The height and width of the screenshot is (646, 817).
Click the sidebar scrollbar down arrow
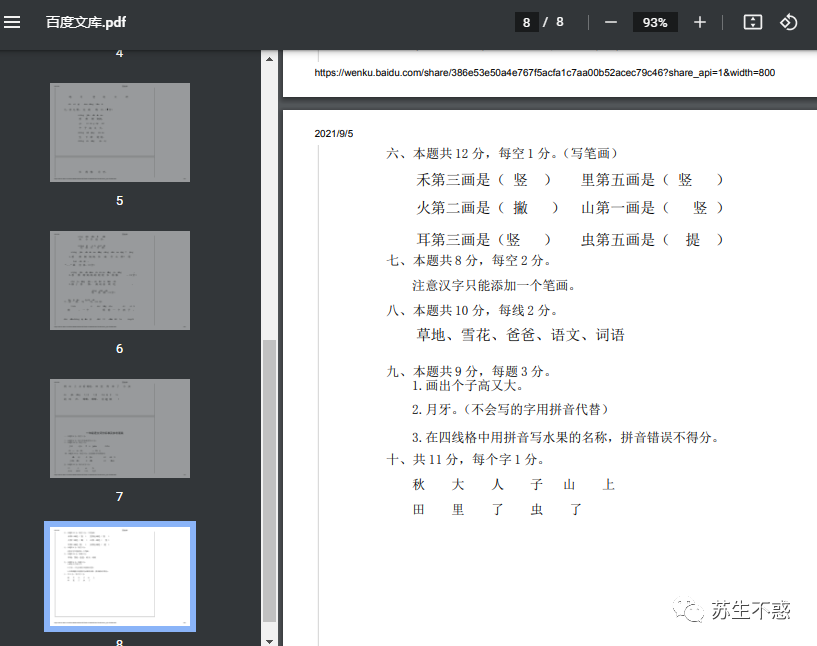pos(269,641)
